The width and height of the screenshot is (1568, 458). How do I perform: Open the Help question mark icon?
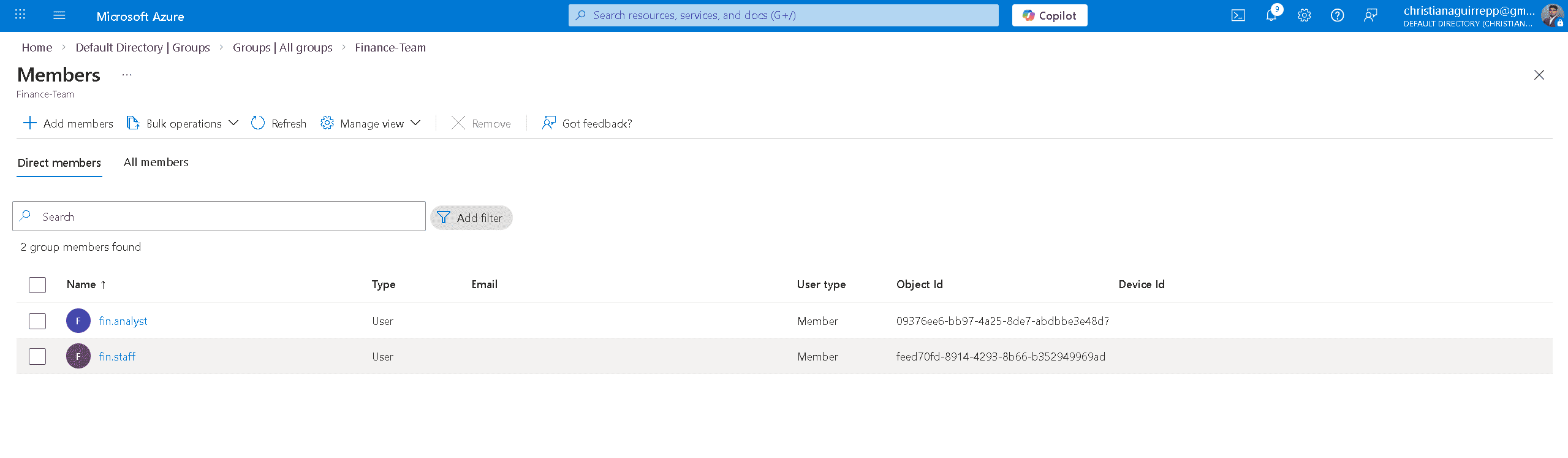pos(1337,15)
